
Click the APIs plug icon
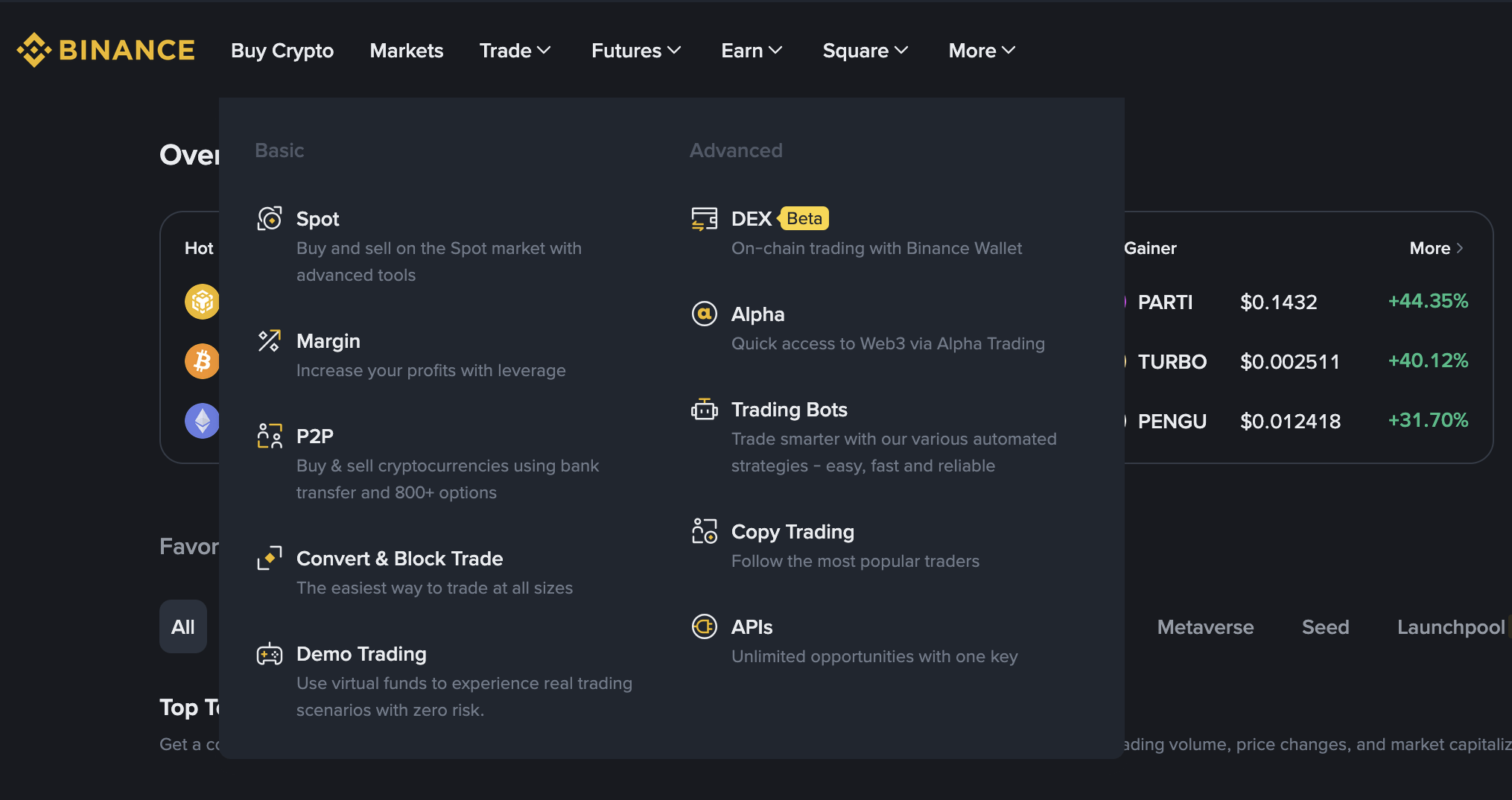pos(705,626)
